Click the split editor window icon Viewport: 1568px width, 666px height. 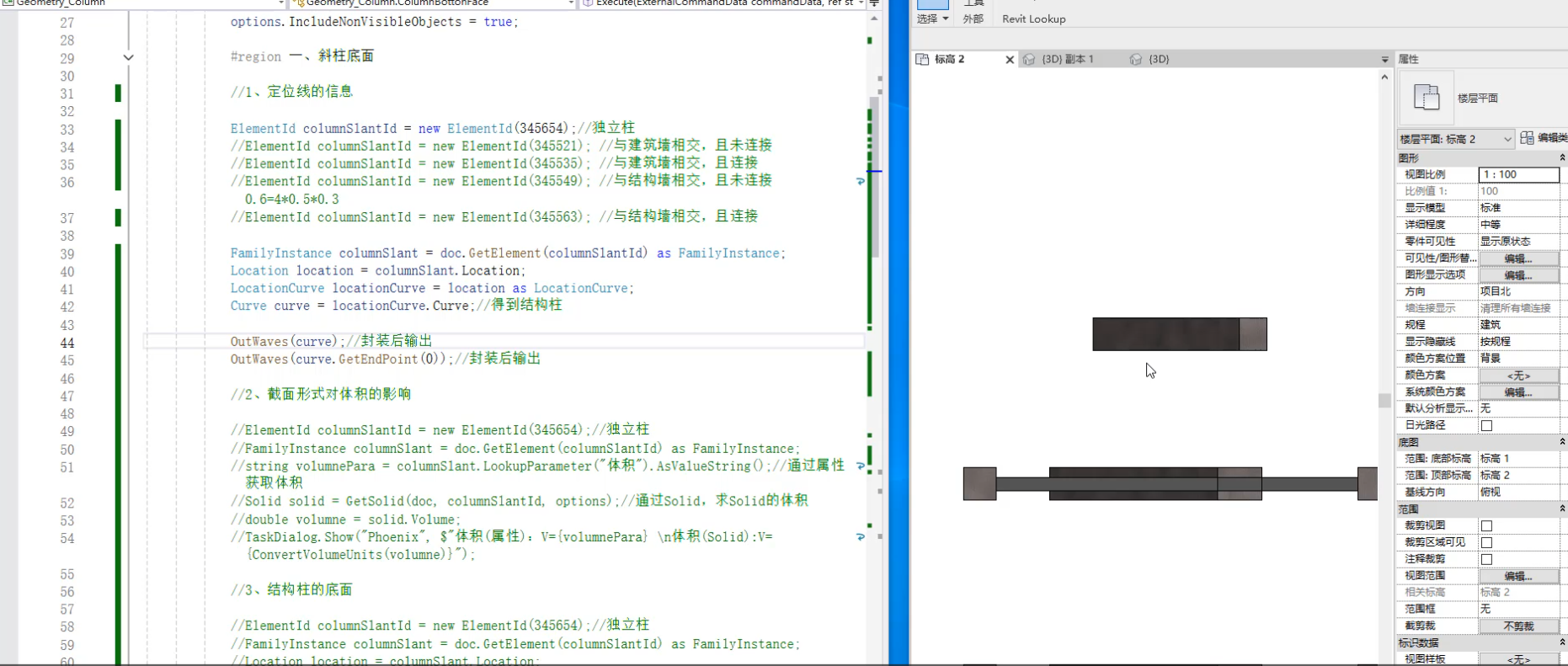point(874,3)
